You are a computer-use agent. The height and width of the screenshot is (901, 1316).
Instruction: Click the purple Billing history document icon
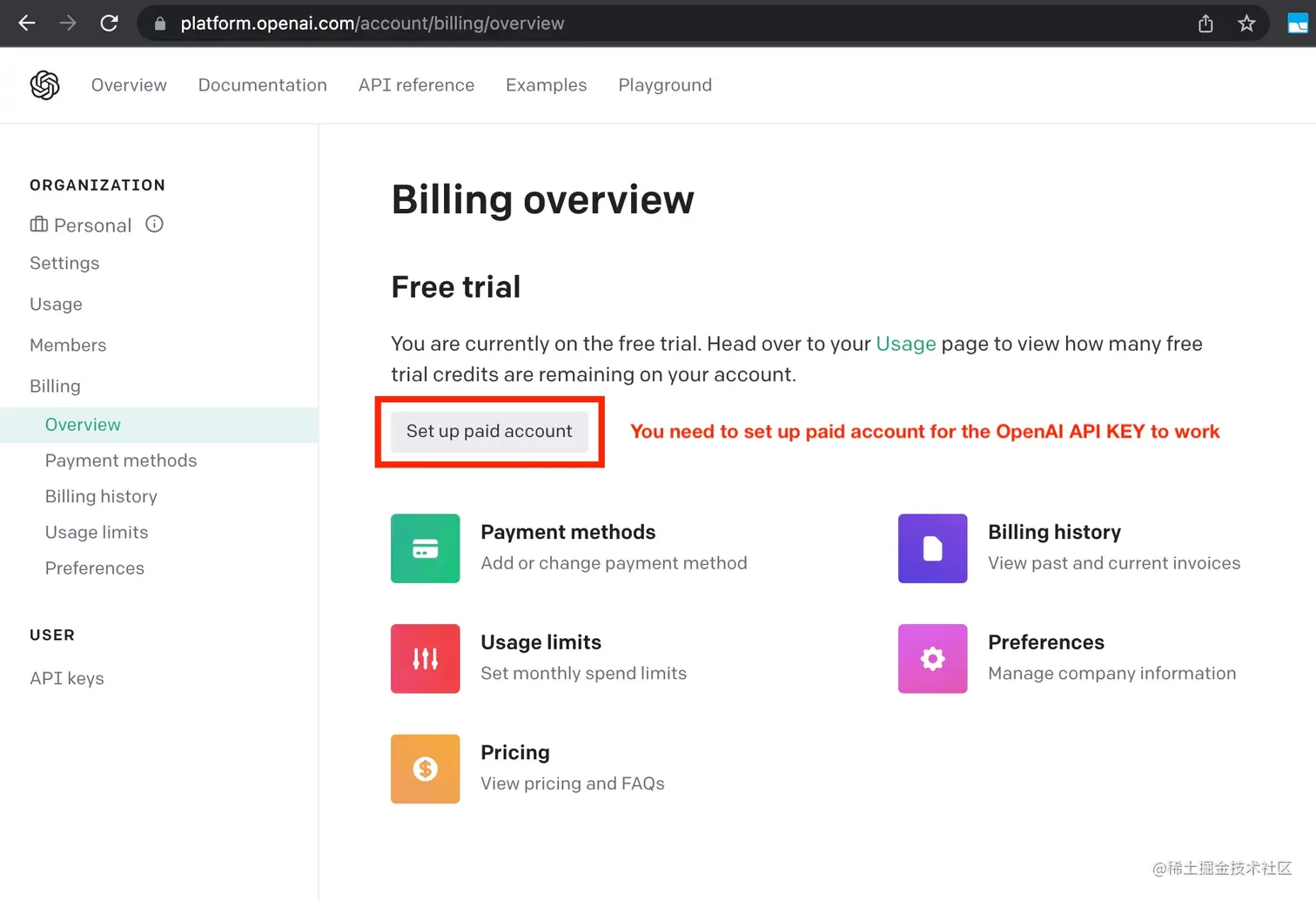[x=932, y=548]
